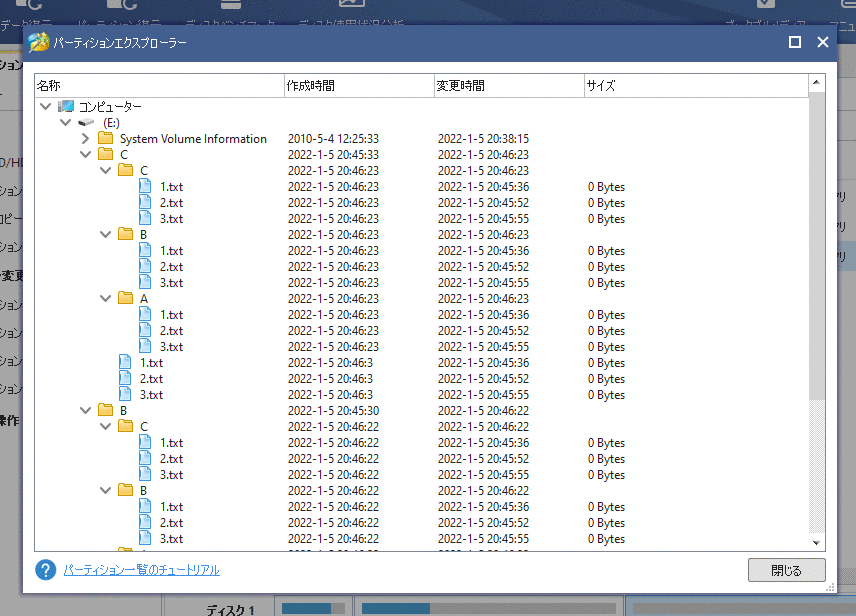Click the top-level B folder icon under E:
The width and height of the screenshot is (856, 616).
(105, 410)
